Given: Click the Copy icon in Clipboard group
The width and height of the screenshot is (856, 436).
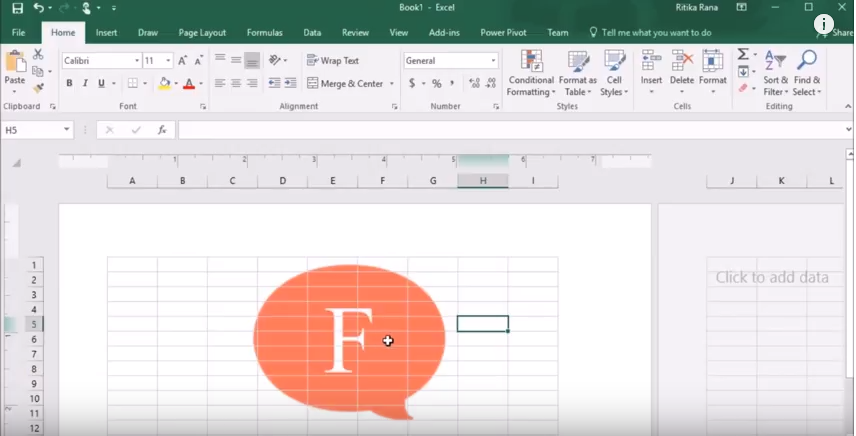Looking at the screenshot, I should [x=38, y=71].
